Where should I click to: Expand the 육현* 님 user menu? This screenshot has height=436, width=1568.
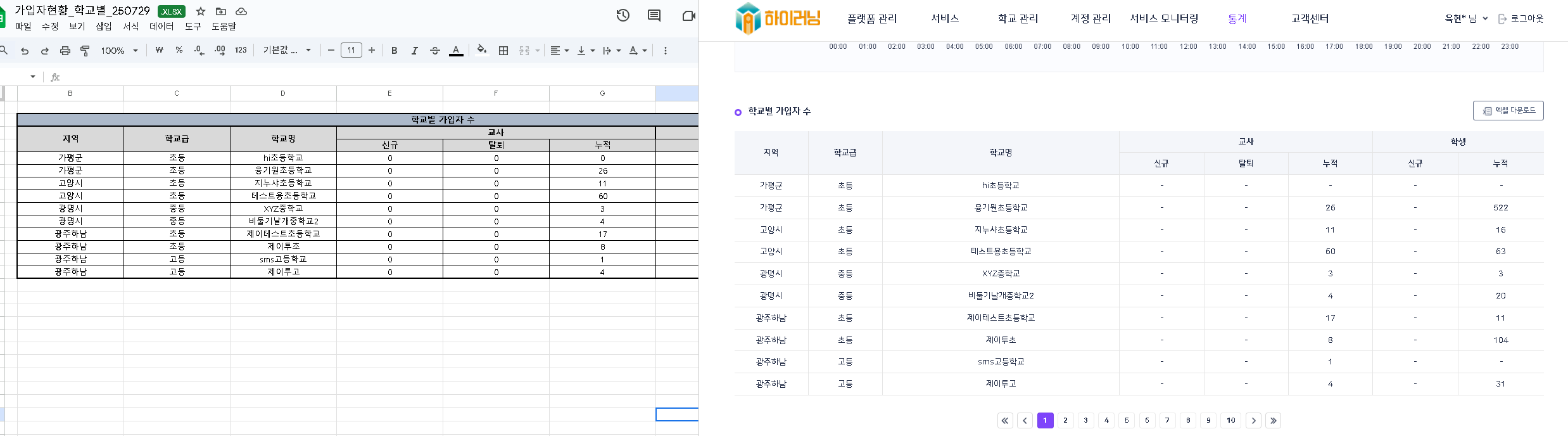pos(1466,18)
